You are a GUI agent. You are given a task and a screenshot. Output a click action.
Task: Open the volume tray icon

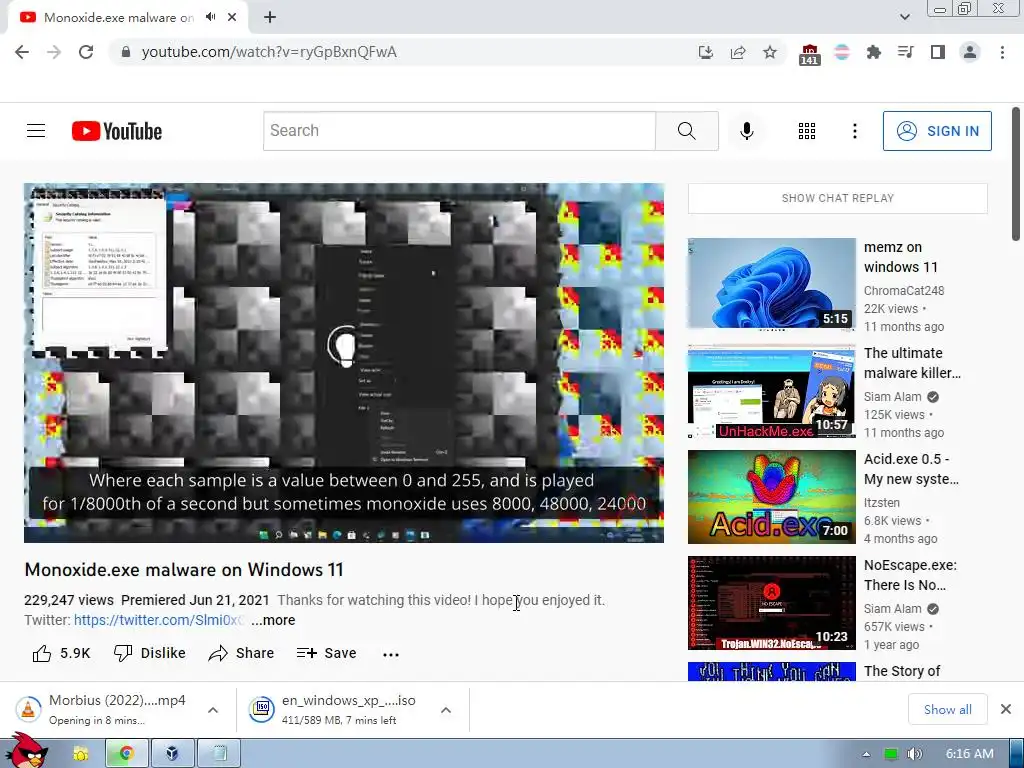click(914, 754)
